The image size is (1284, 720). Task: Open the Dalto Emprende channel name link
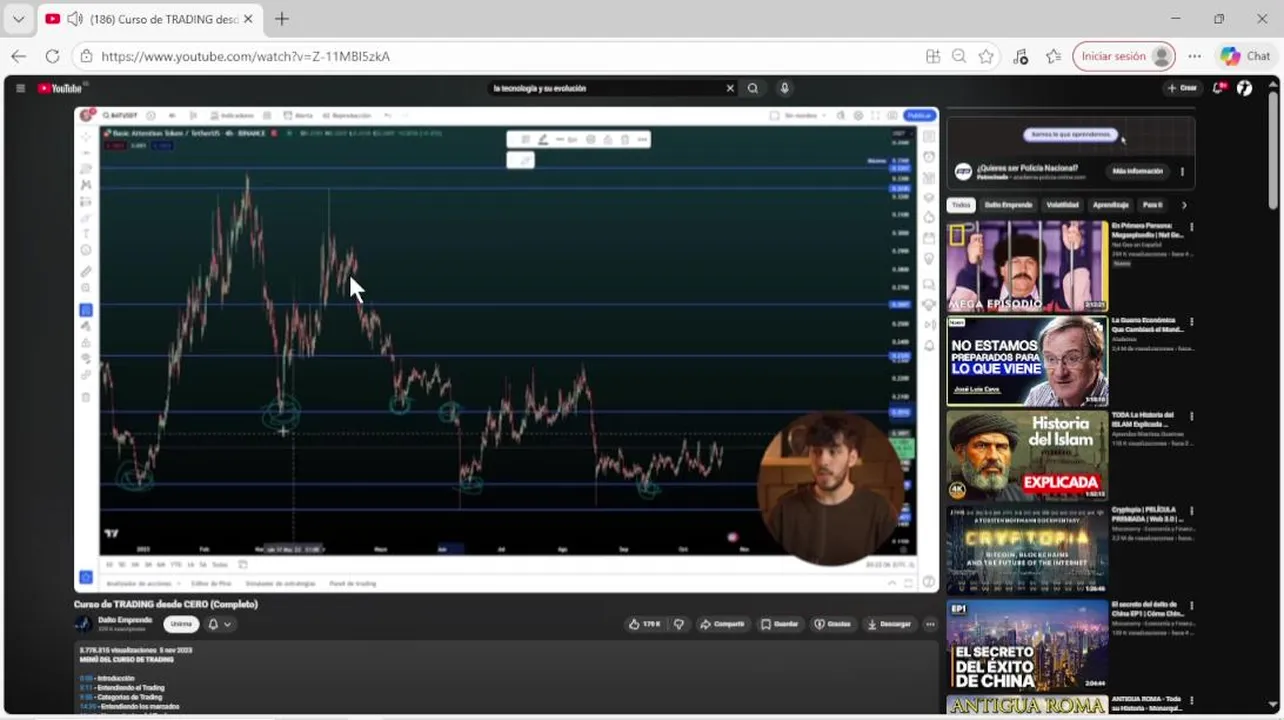tap(125, 620)
